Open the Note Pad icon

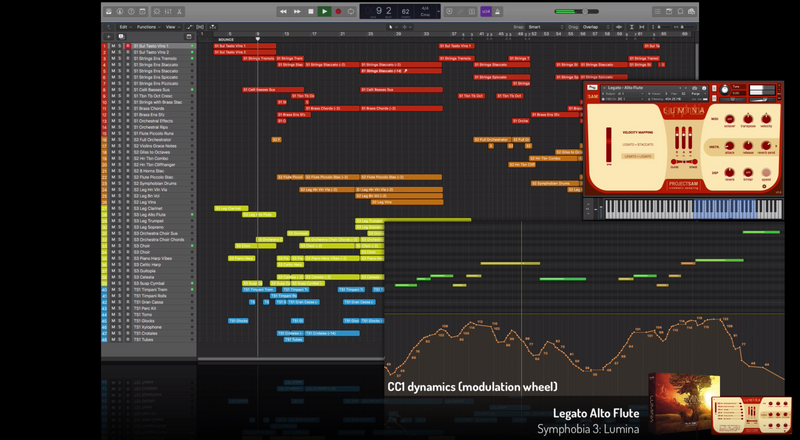tap(669, 11)
